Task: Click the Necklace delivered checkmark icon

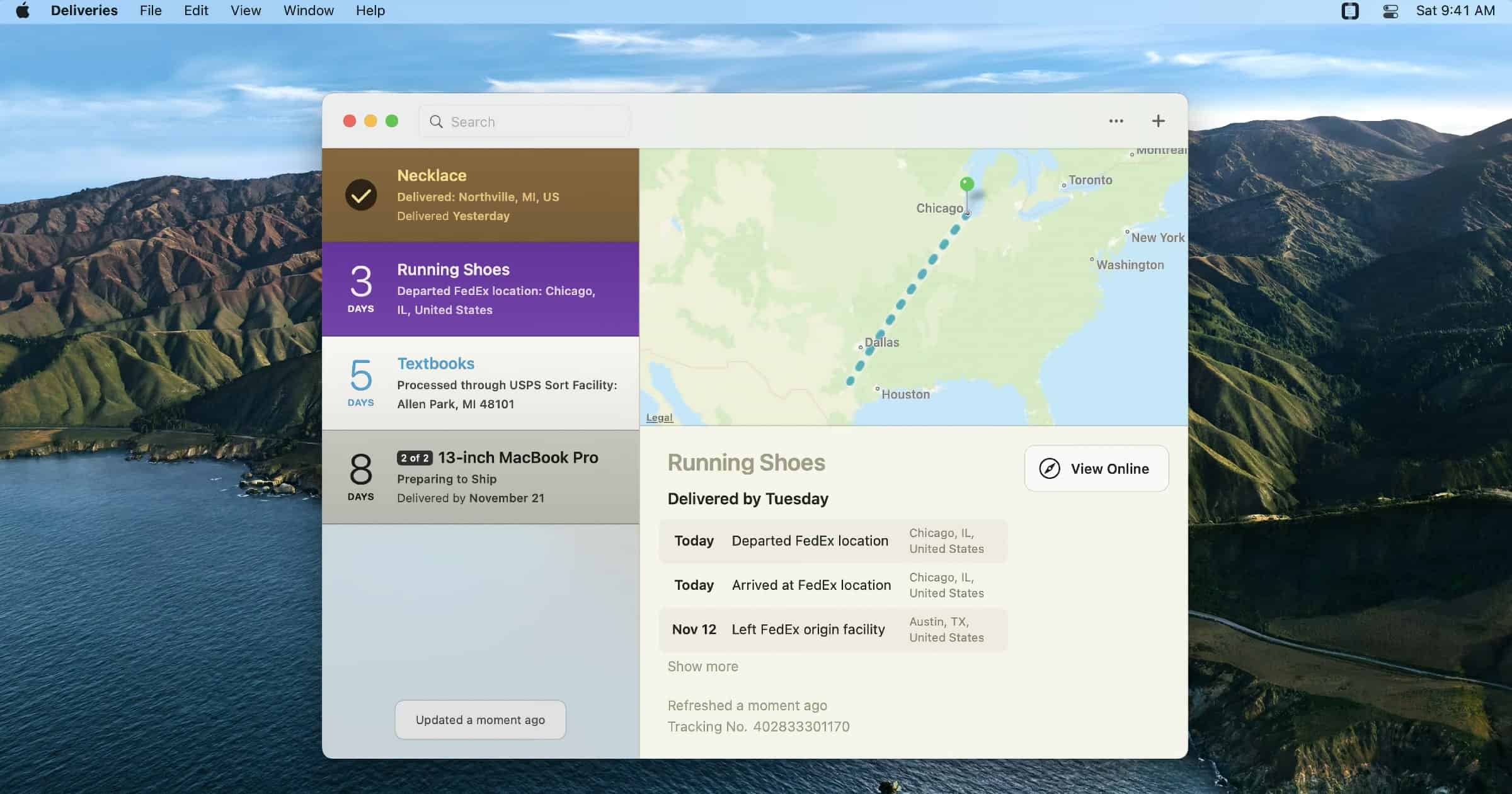Action: (x=361, y=195)
